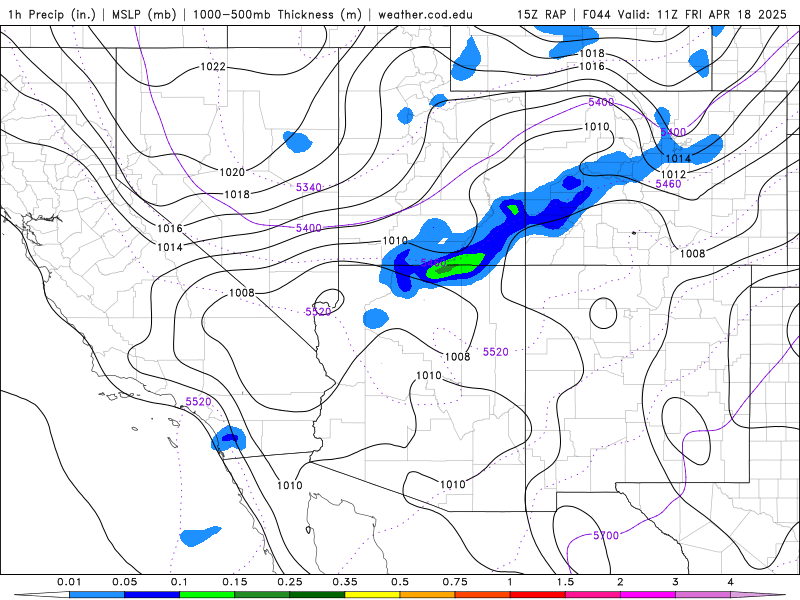Pick the orange 0.5 legend swatch
The height and width of the screenshot is (600, 800).
coord(428,595)
